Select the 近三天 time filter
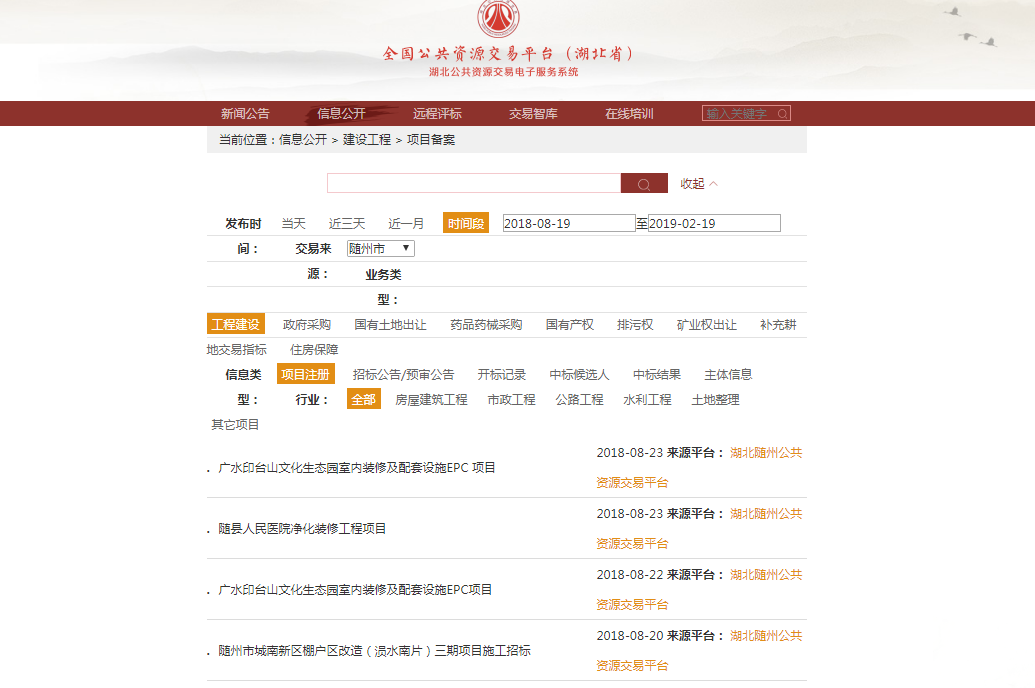This screenshot has width=1035, height=688. 347,224
